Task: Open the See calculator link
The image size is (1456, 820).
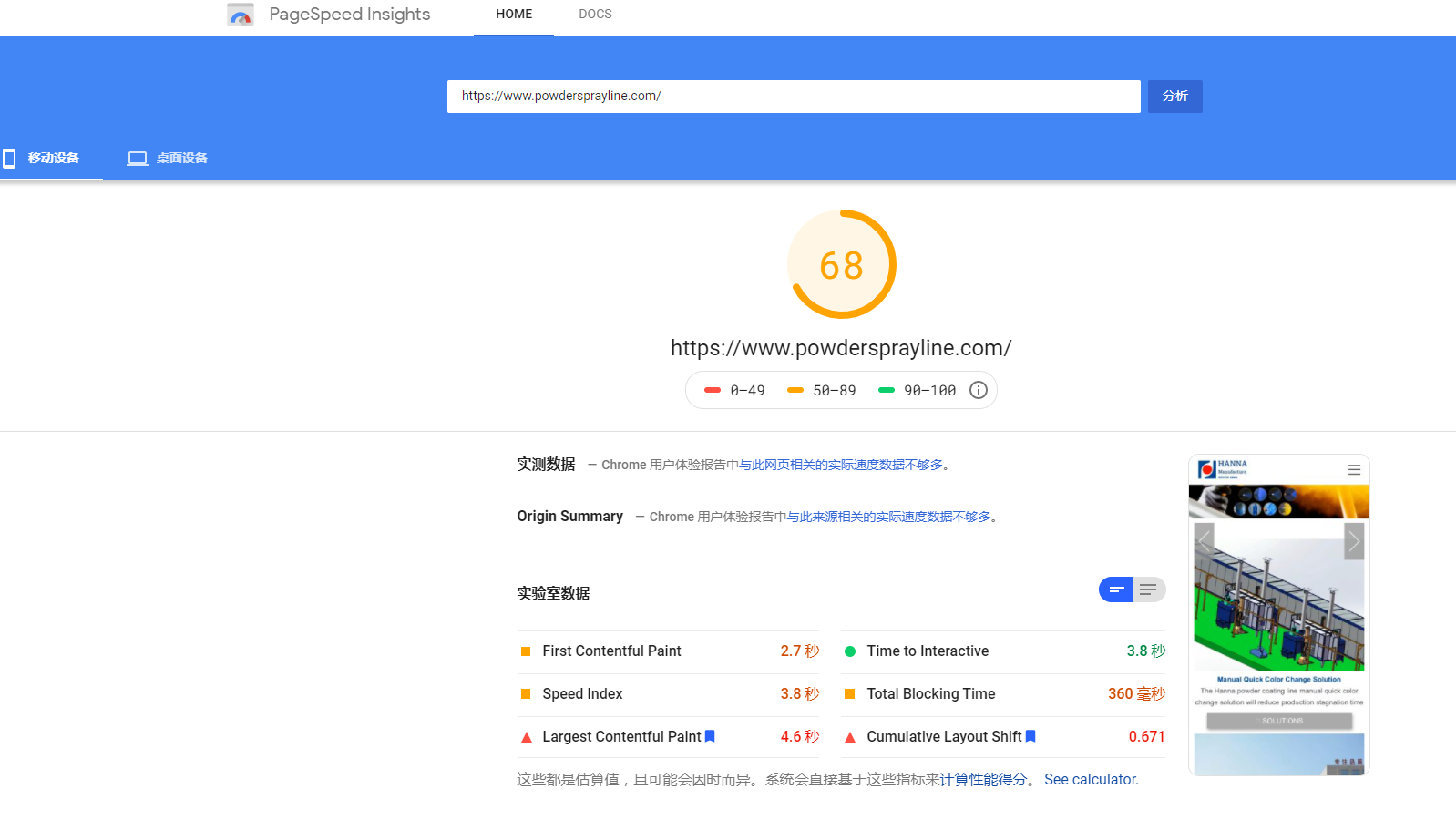Action: tap(1091, 780)
